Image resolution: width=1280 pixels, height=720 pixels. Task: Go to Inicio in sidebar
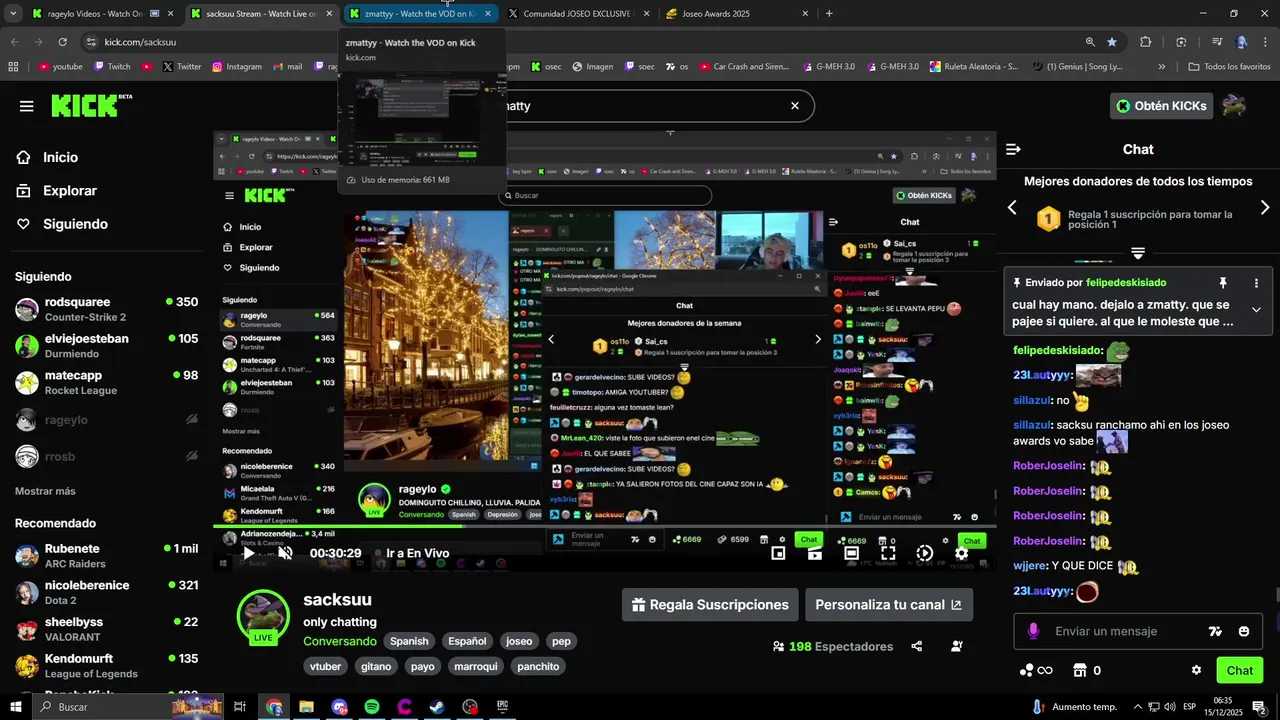(60, 157)
